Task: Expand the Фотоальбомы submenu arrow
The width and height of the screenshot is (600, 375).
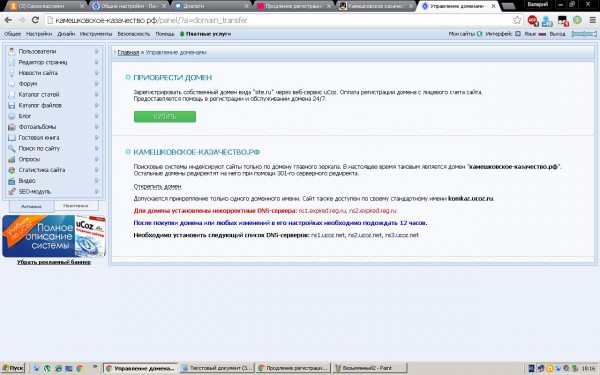Action: coord(96,127)
